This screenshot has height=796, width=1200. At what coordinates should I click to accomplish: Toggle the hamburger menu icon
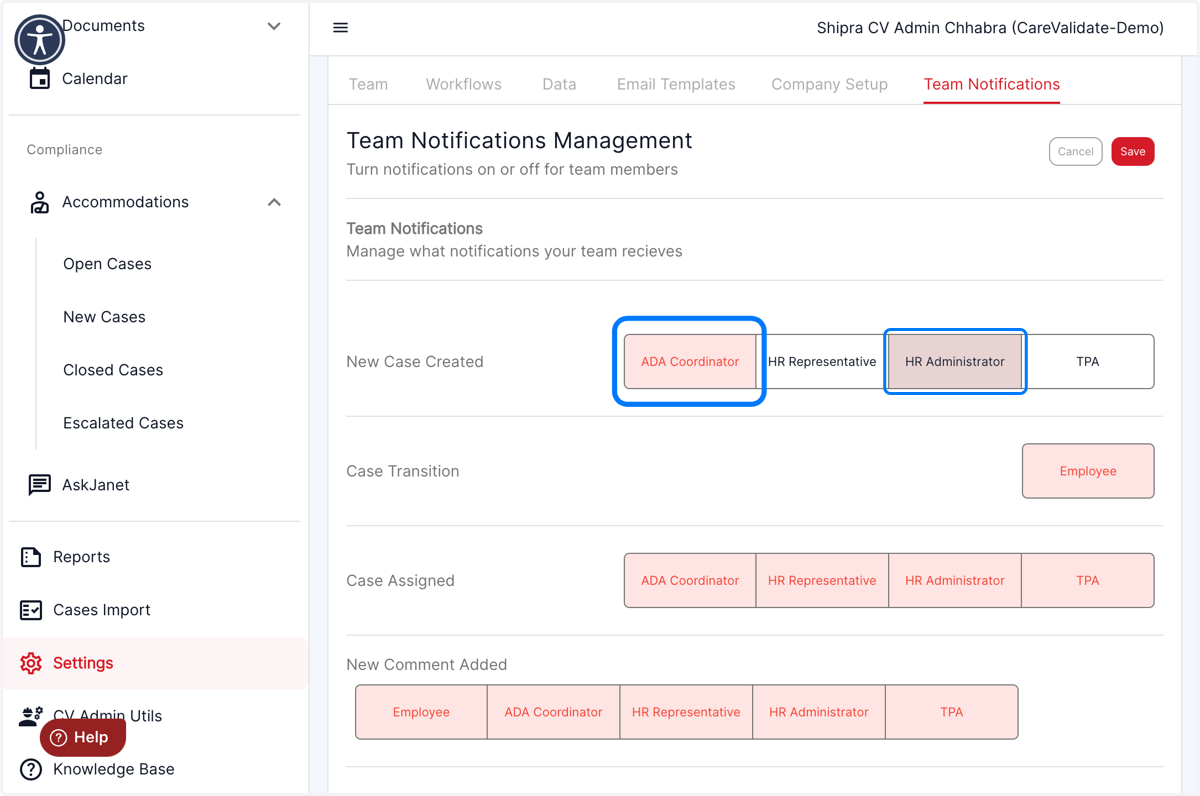[341, 28]
